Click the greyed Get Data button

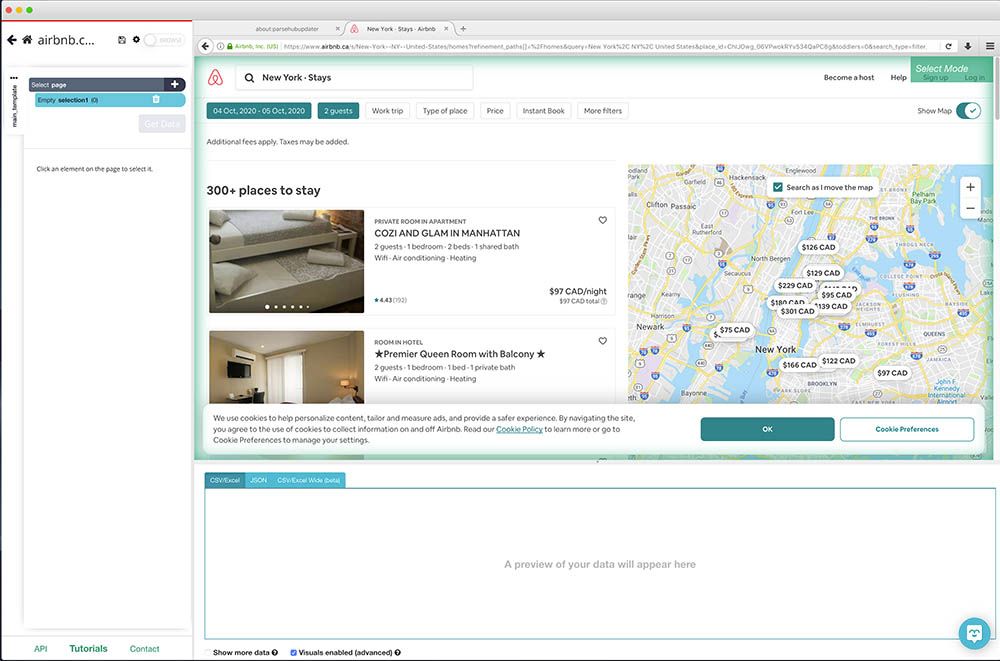pos(162,124)
